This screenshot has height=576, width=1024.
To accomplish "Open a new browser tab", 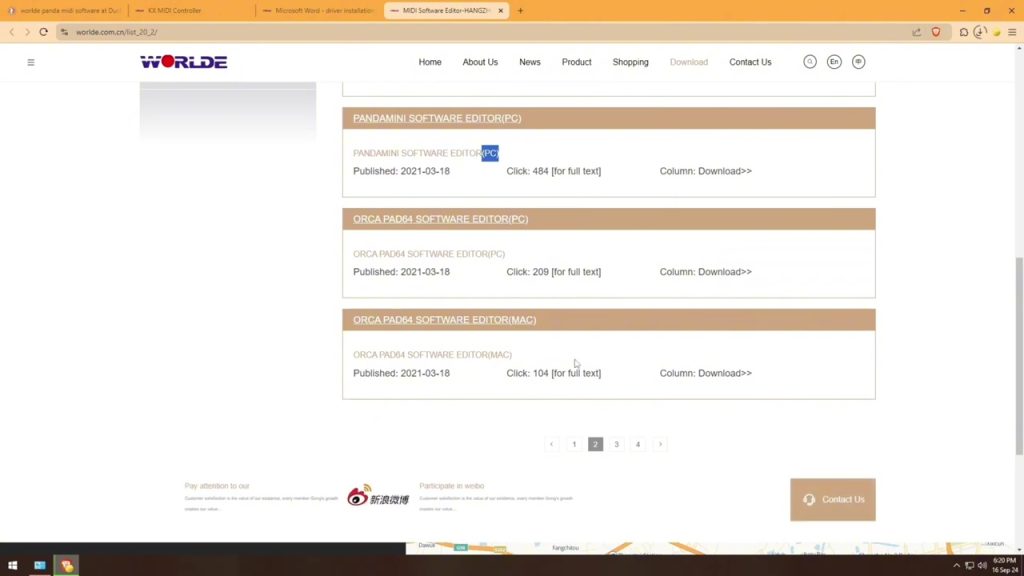I will (x=520, y=10).
